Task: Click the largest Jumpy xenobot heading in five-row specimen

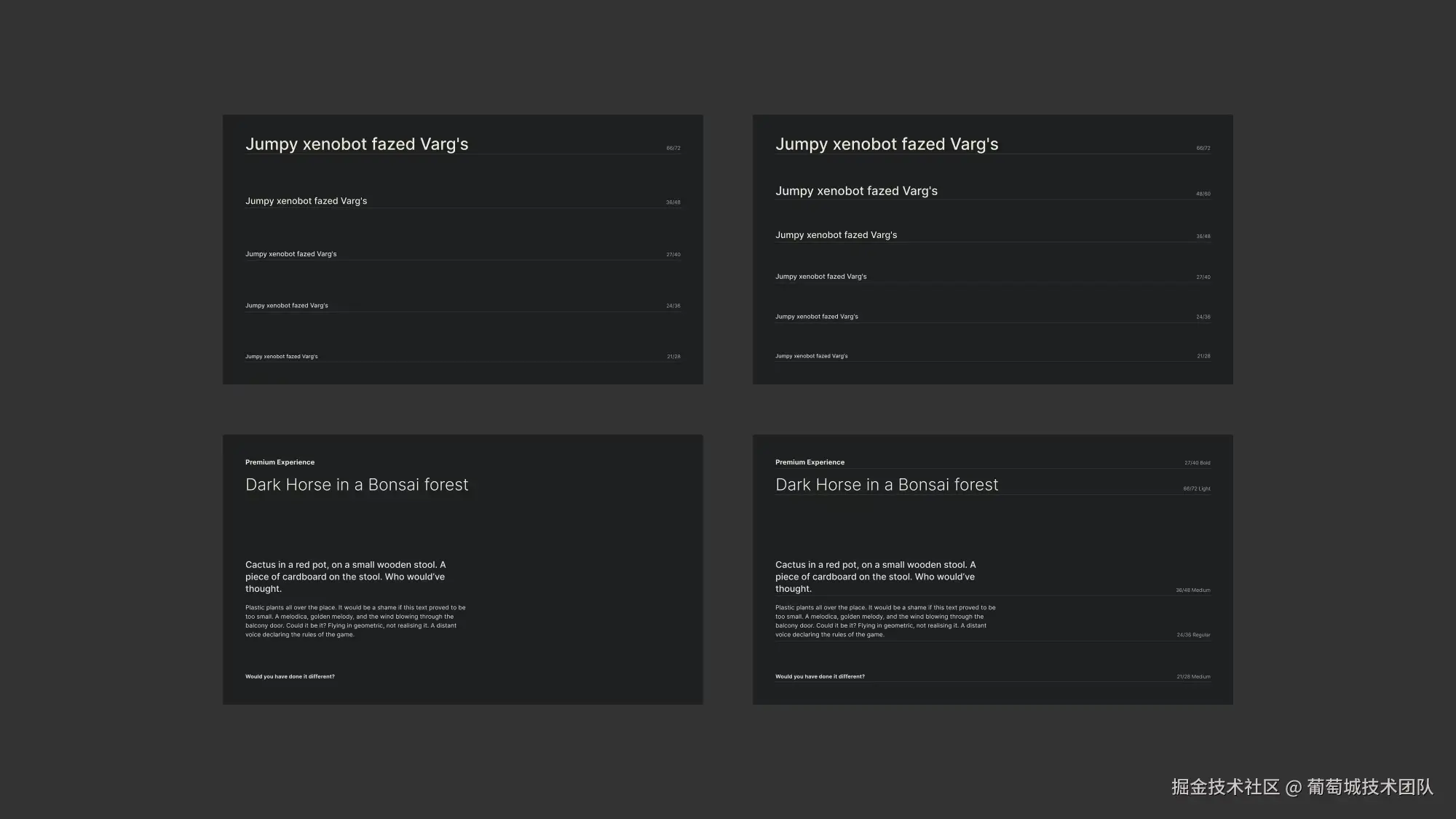Action: 356,144
